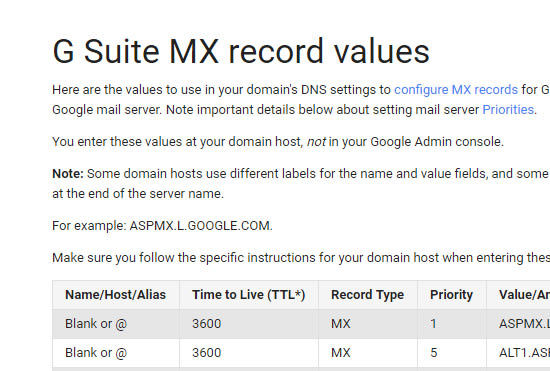Click the bold 'Note:' label
550x371 pixels.
point(68,174)
